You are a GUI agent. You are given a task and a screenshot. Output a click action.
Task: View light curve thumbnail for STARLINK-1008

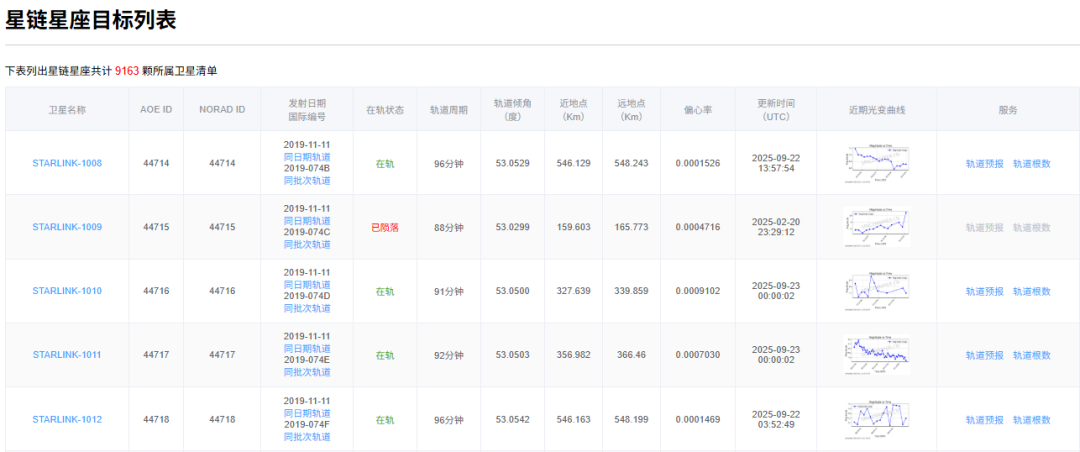[x=876, y=163]
